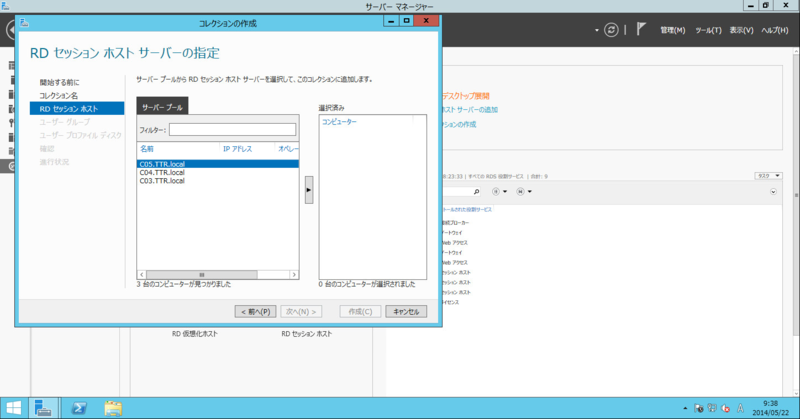Maximize the コレクションの作成 dialog
800x419 pixels.
pyautogui.click(x=406, y=21)
